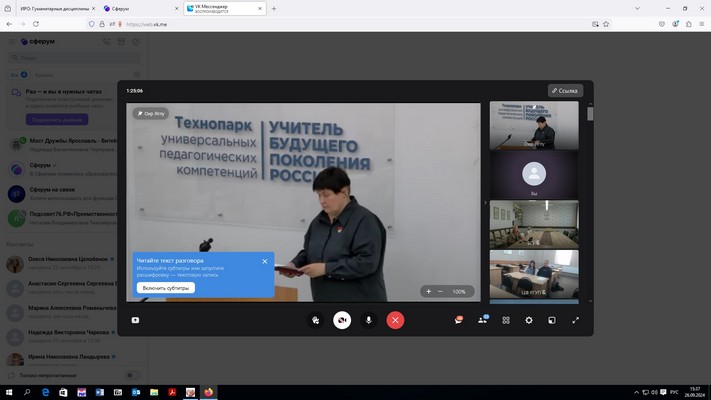This screenshot has height=400, width=711.
Task: Enter fullscreen mode for the call
Action: pyautogui.click(x=575, y=320)
